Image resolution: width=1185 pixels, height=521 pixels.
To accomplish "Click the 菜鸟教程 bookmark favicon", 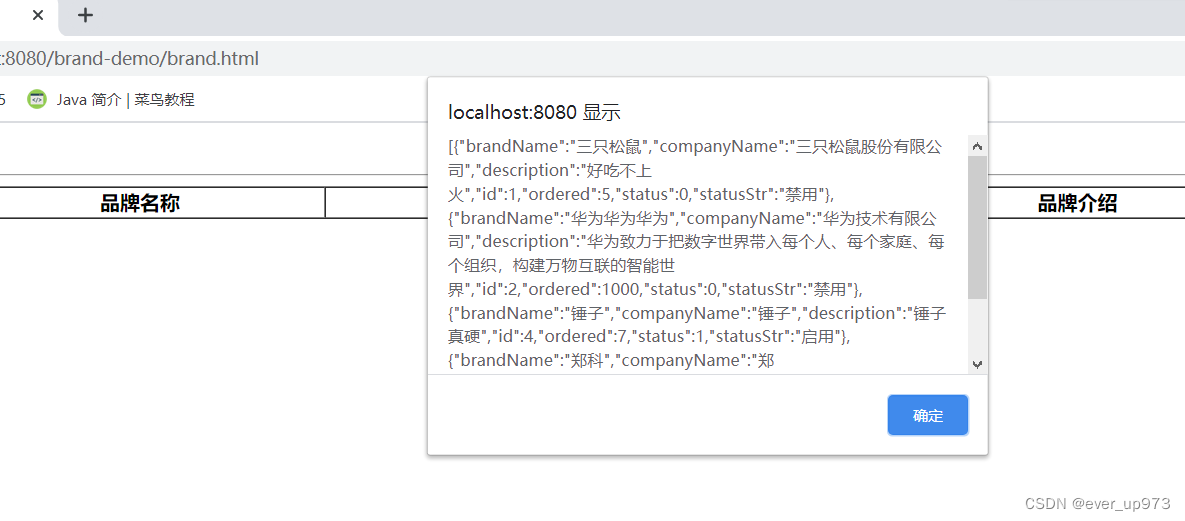I will pyautogui.click(x=36, y=99).
